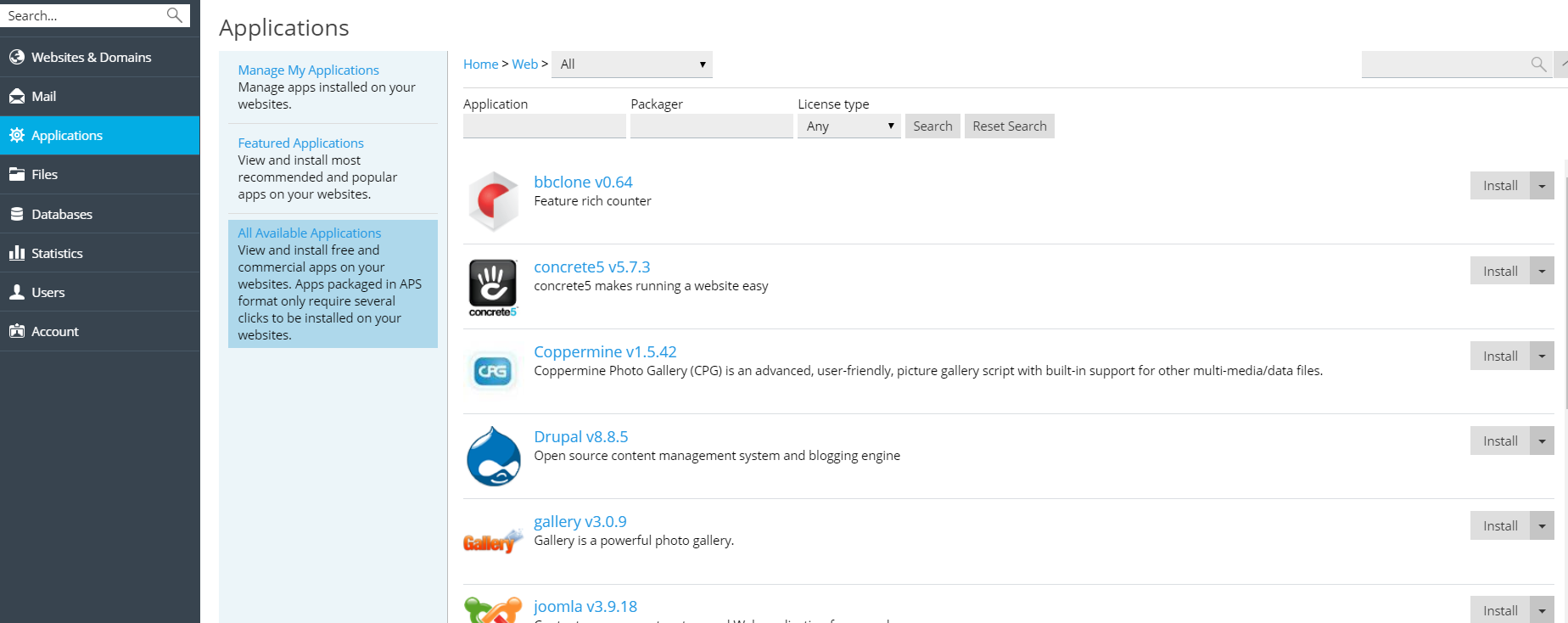Click the Users person icon

pos(17,292)
